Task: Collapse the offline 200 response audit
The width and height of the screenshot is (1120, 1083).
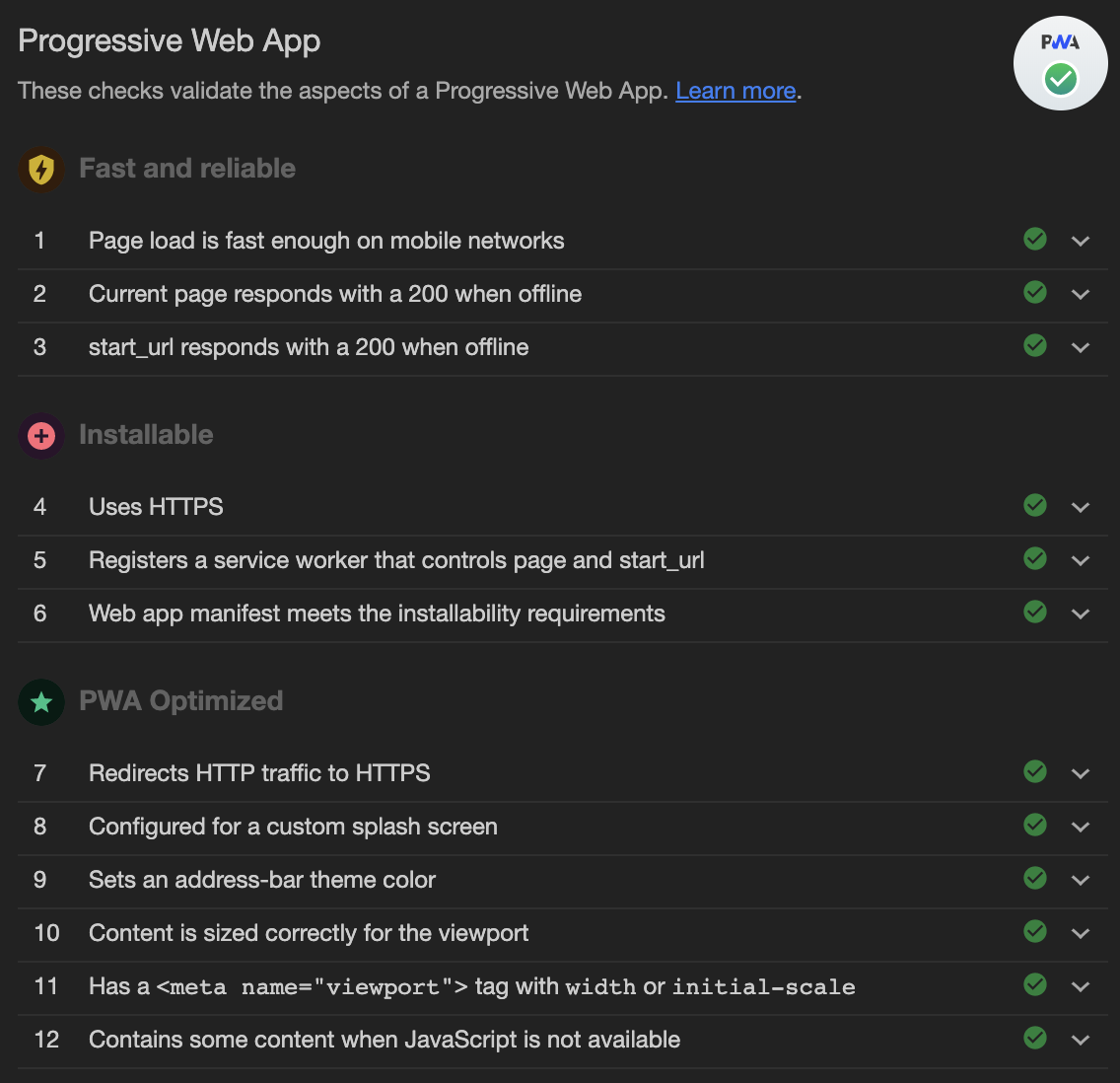Action: click(x=1081, y=293)
